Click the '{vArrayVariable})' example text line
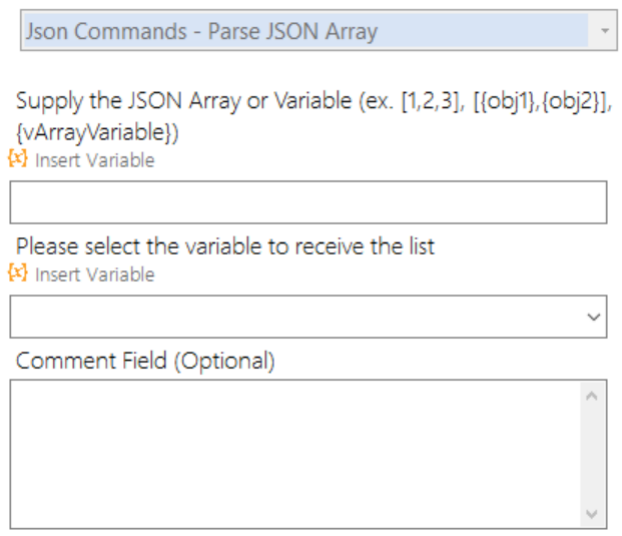The height and width of the screenshot is (536, 622). (96, 131)
